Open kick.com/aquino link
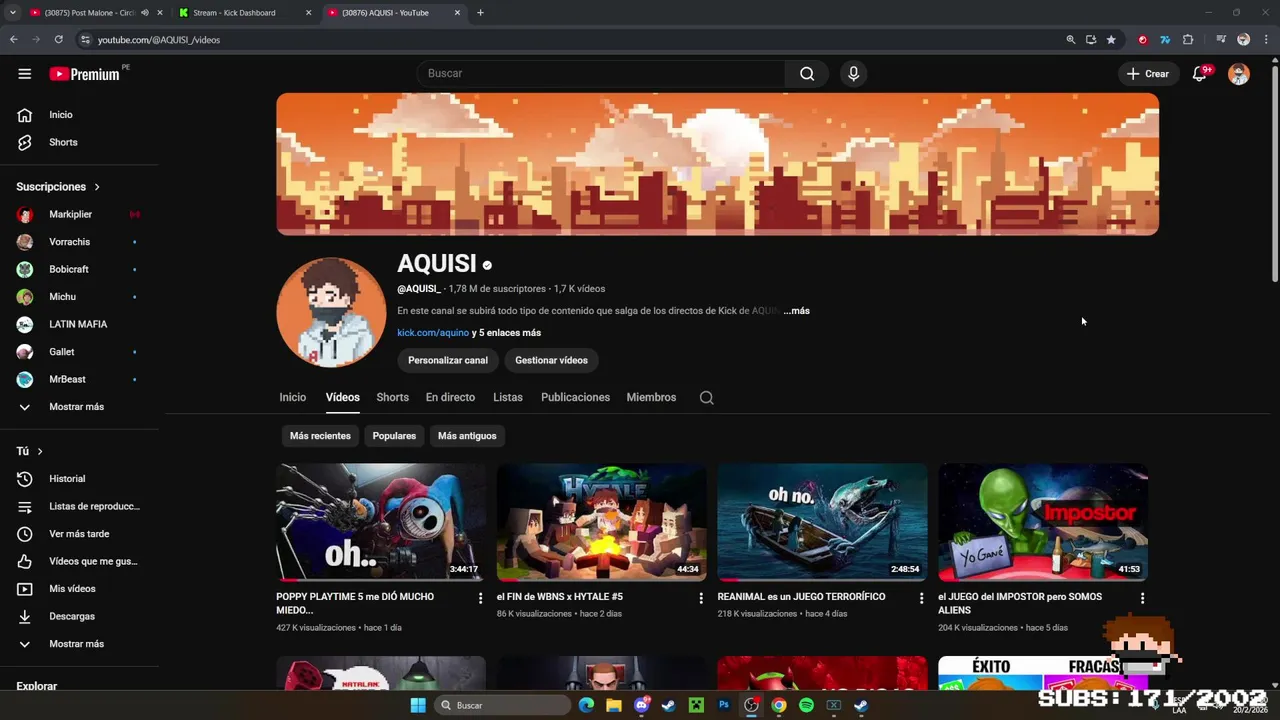Screen dimensions: 1280x720 433,333
